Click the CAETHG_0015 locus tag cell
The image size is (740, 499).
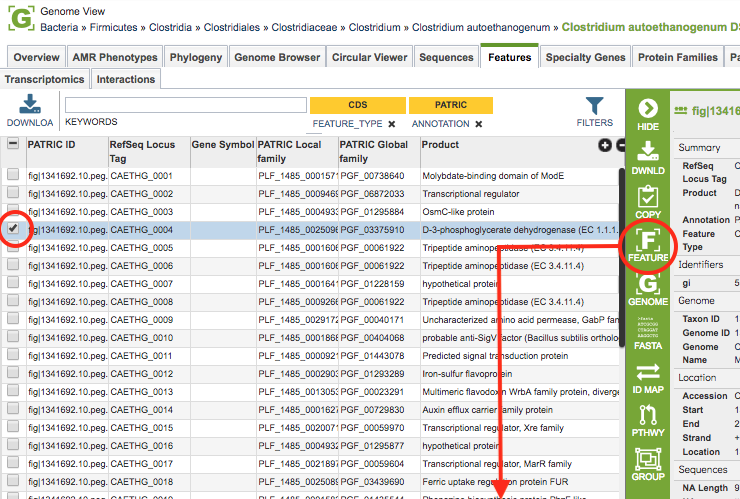[x=149, y=427]
